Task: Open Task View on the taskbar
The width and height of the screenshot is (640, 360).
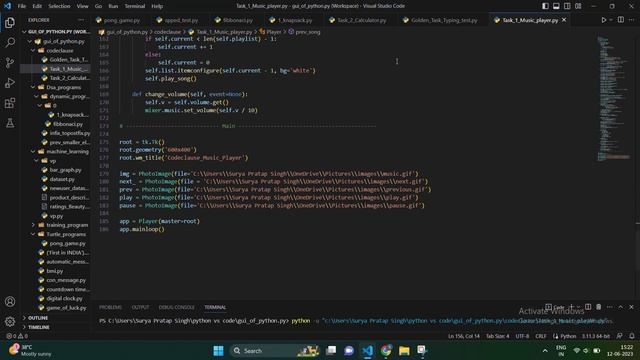Action: pos(331,351)
